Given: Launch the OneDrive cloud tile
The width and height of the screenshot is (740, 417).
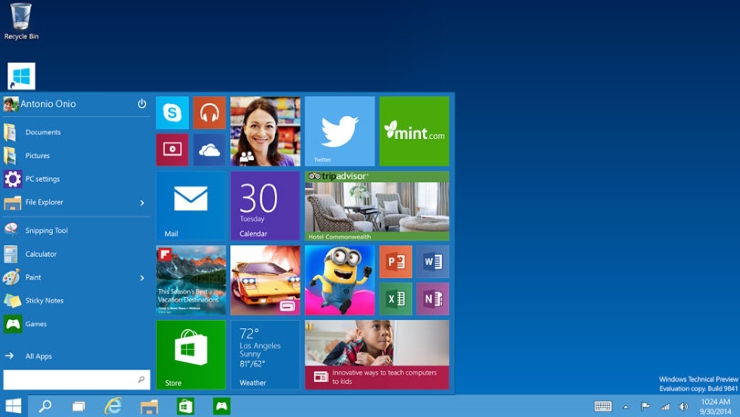Looking at the screenshot, I should 209,150.
